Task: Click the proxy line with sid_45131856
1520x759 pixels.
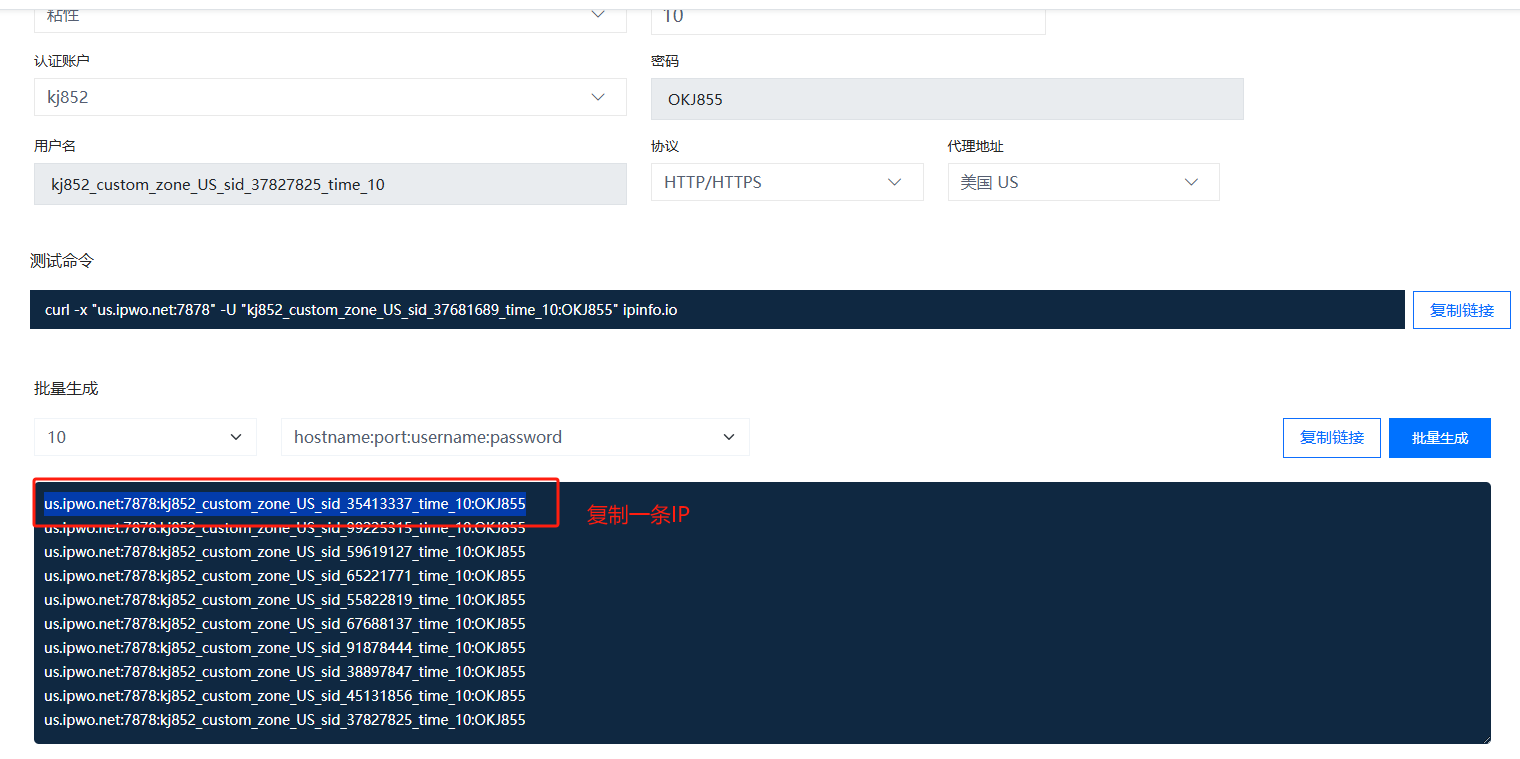Action: pyautogui.click(x=285, y=696)
